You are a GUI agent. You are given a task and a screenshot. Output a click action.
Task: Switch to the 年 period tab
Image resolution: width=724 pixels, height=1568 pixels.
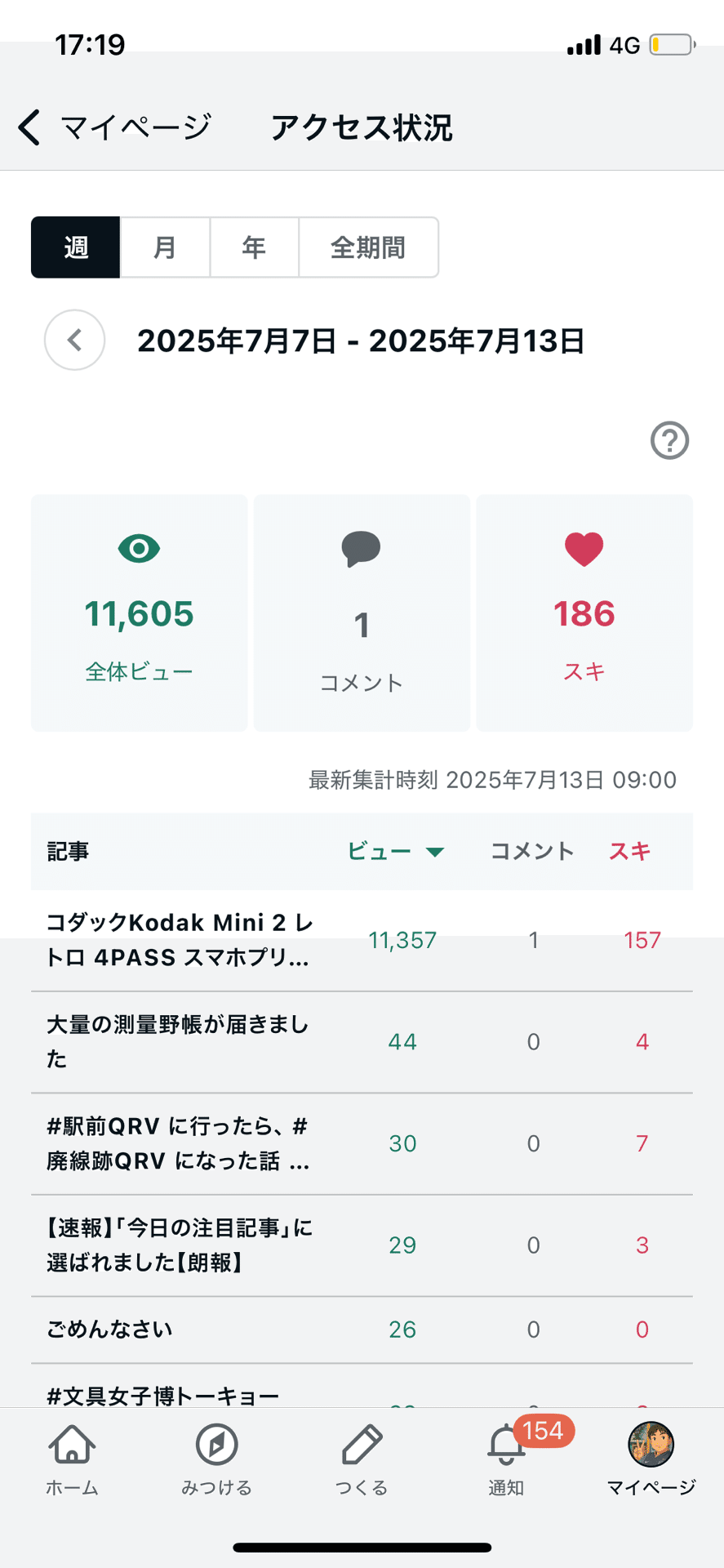pyautogui.click(x=254, y=247)
